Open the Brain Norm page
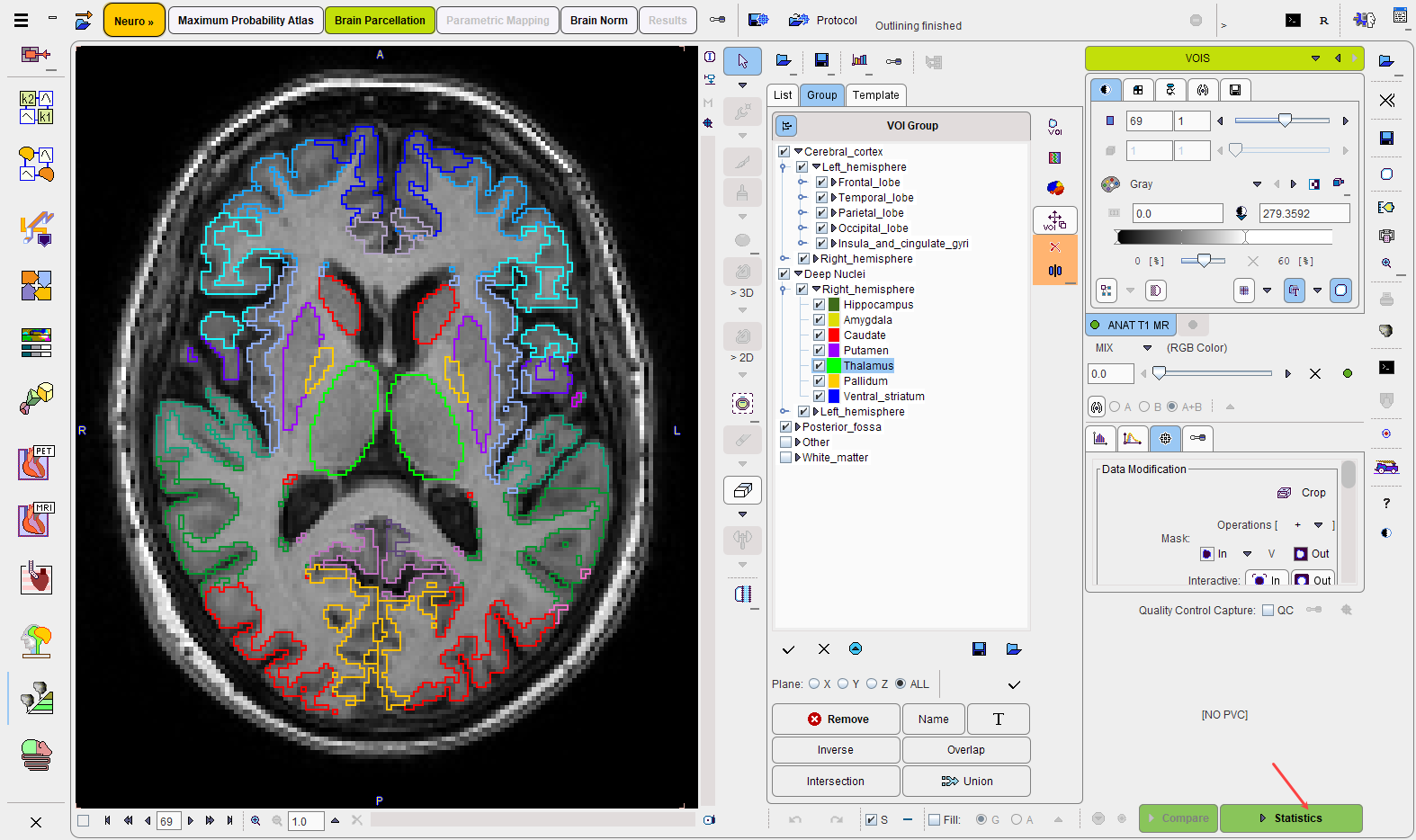Image resolution: width=1416 pixels, height=840 pixels. [599, 20]
